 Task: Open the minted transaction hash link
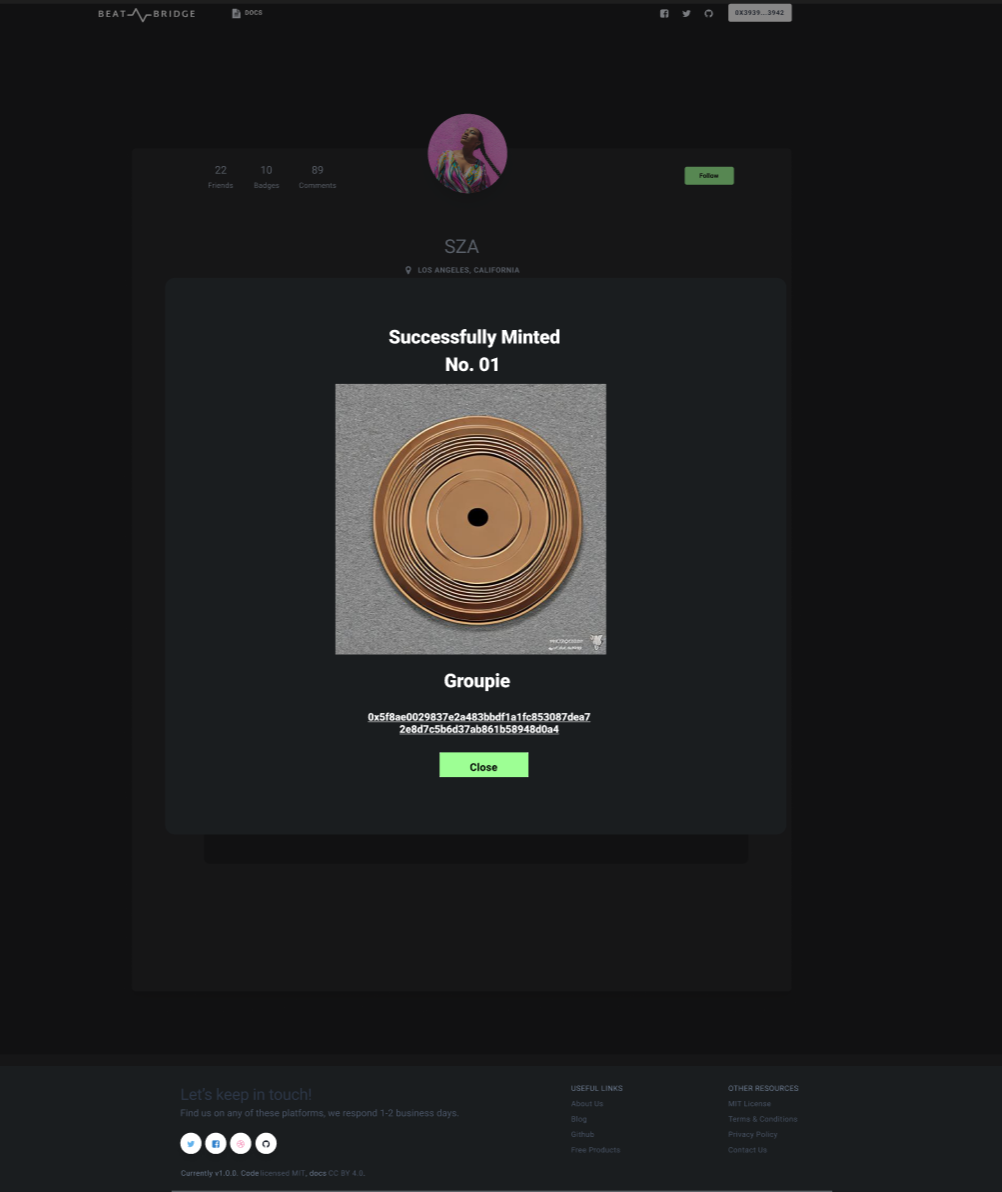[x=479, y=723]
